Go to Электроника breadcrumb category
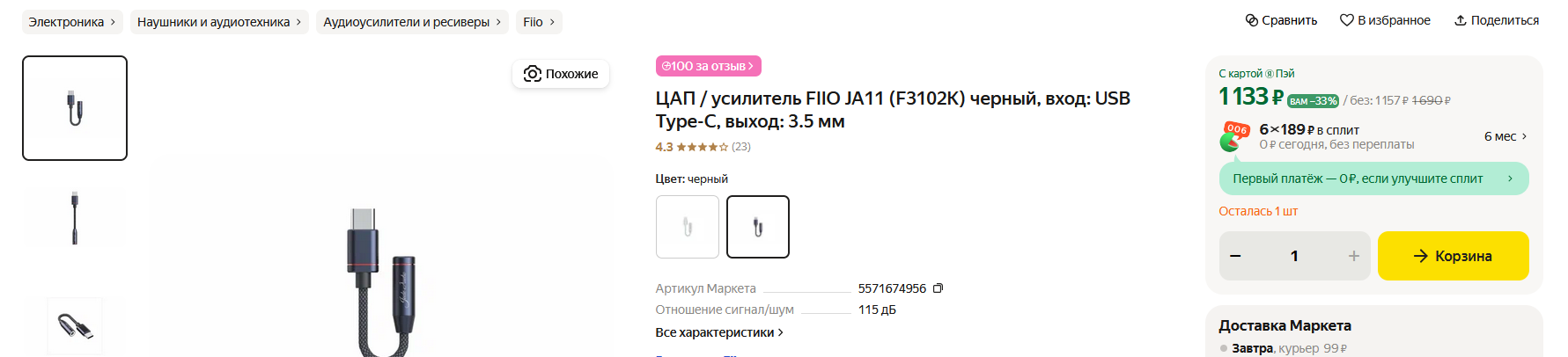1568x357 pixels. (71, 22)
